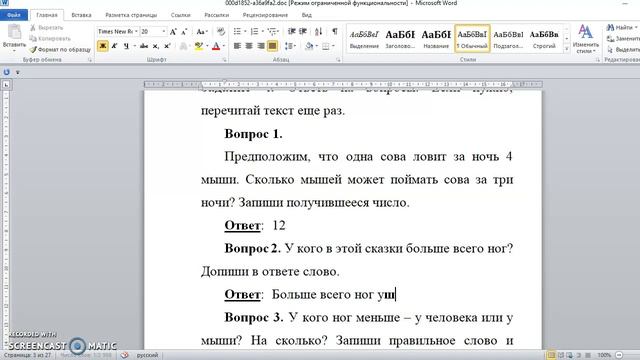Click the multilevel list icon
The height and width of the screenshot is (360, 640).
(x=272, y=31)
